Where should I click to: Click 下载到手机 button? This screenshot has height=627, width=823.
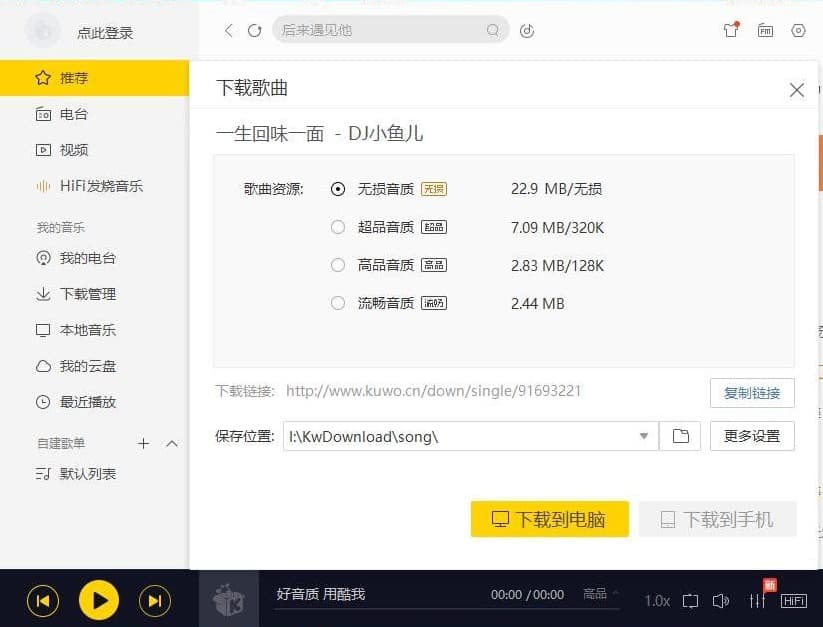(x=718, y=519)
